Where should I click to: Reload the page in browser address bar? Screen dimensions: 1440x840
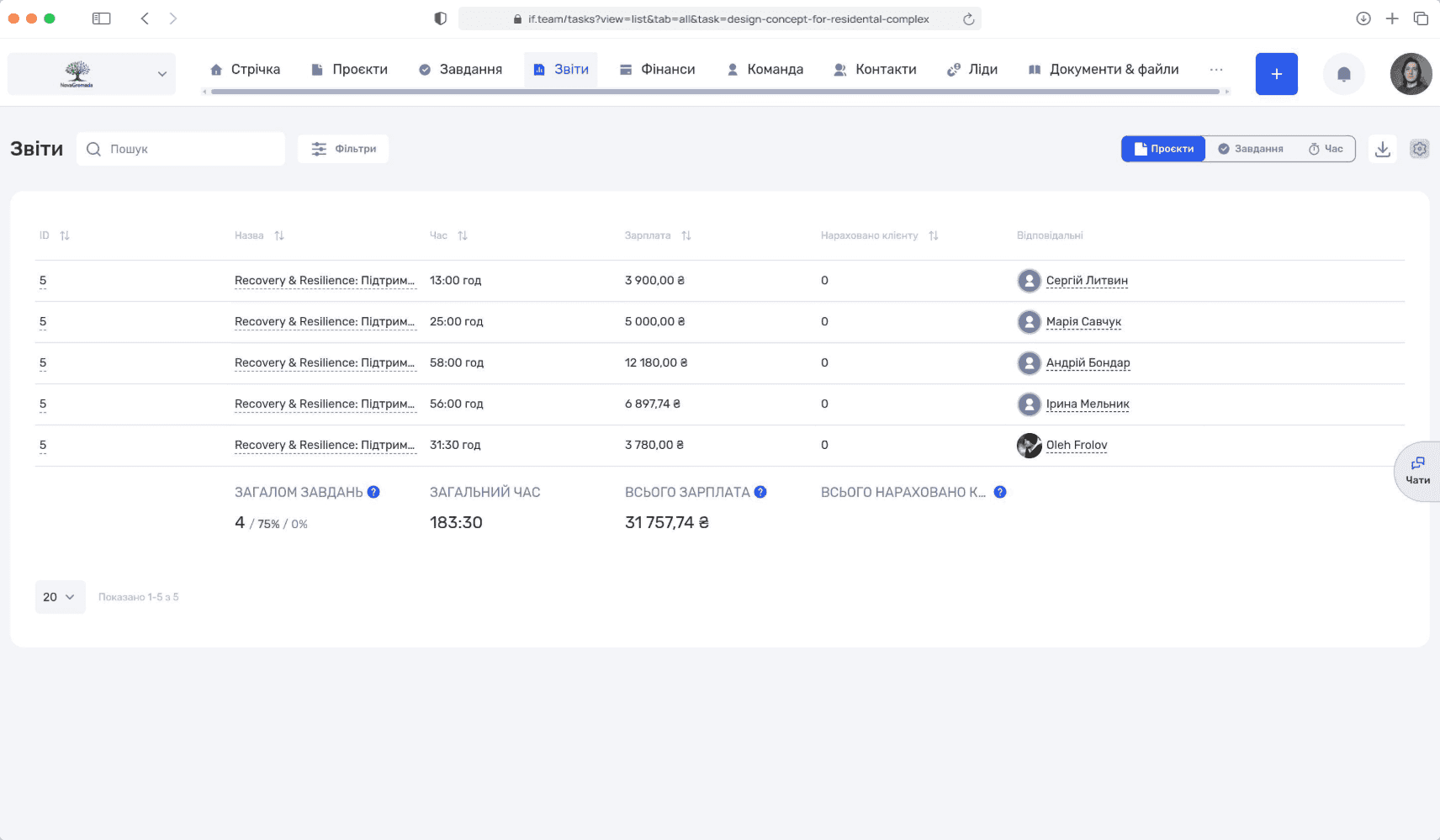(x=968, y=18)
